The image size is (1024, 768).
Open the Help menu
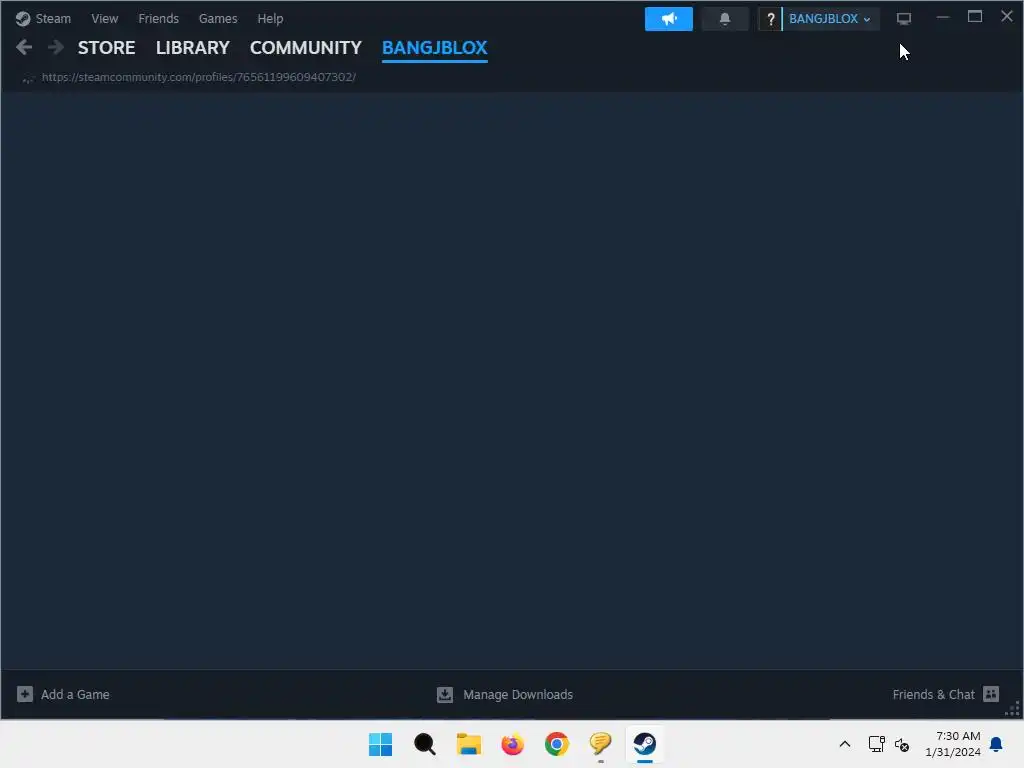pos(270,19)
